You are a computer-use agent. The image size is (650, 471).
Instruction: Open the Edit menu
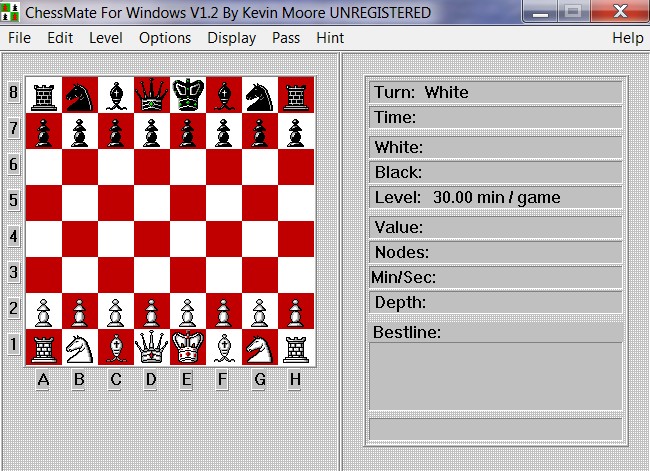pos(60,38)
